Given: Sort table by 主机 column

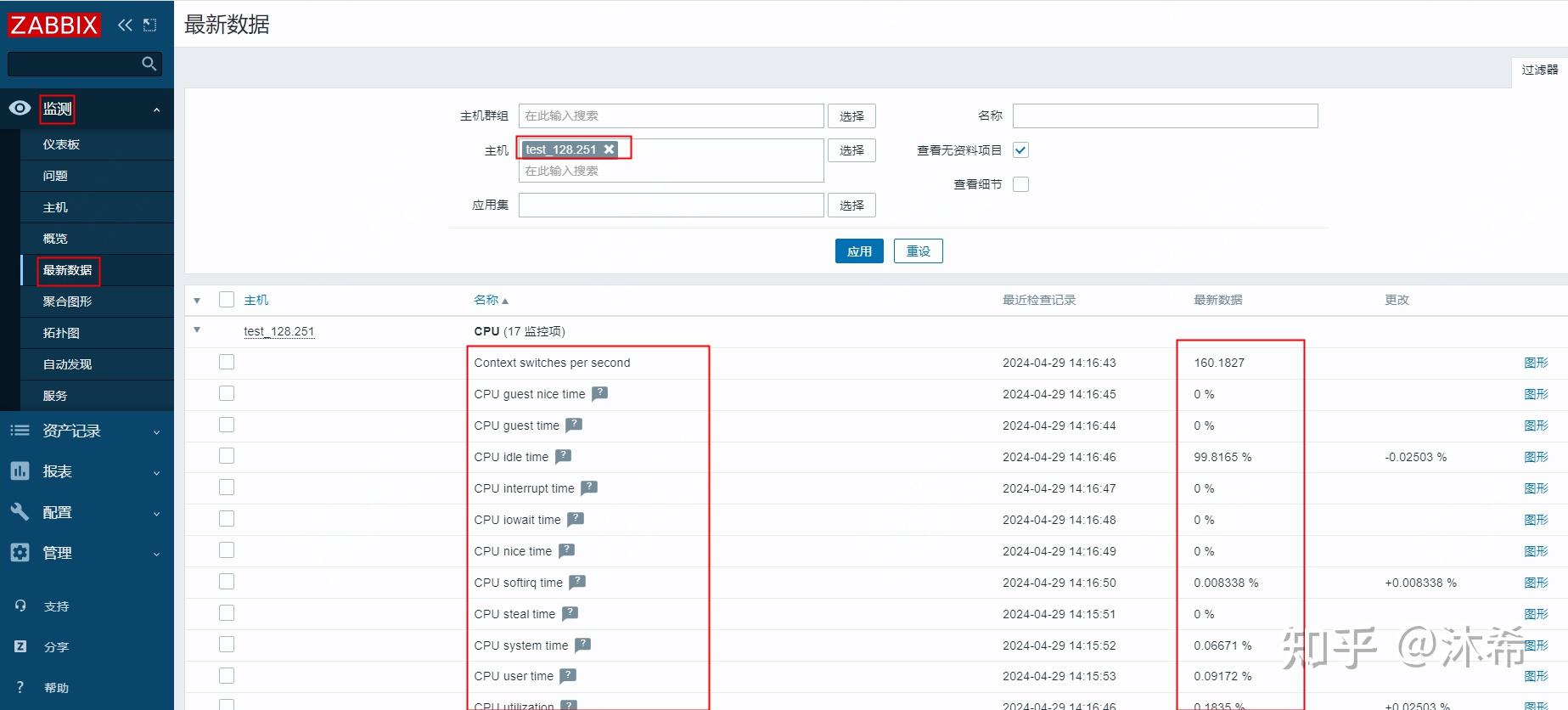Looking at the screenshot, I should pyautogui.click(x=256, y=300).
